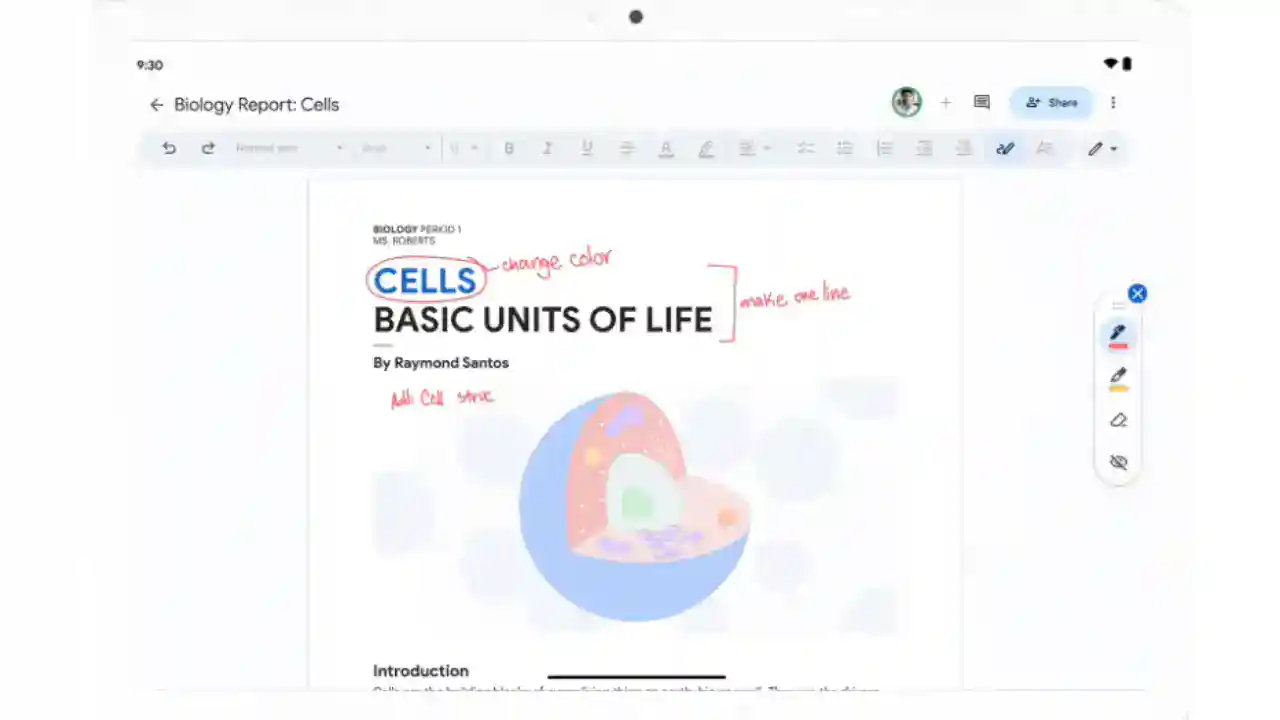Viewport: 1280px width, 720px height.
Task: Click the Share button
Action: pos(1051,102)
